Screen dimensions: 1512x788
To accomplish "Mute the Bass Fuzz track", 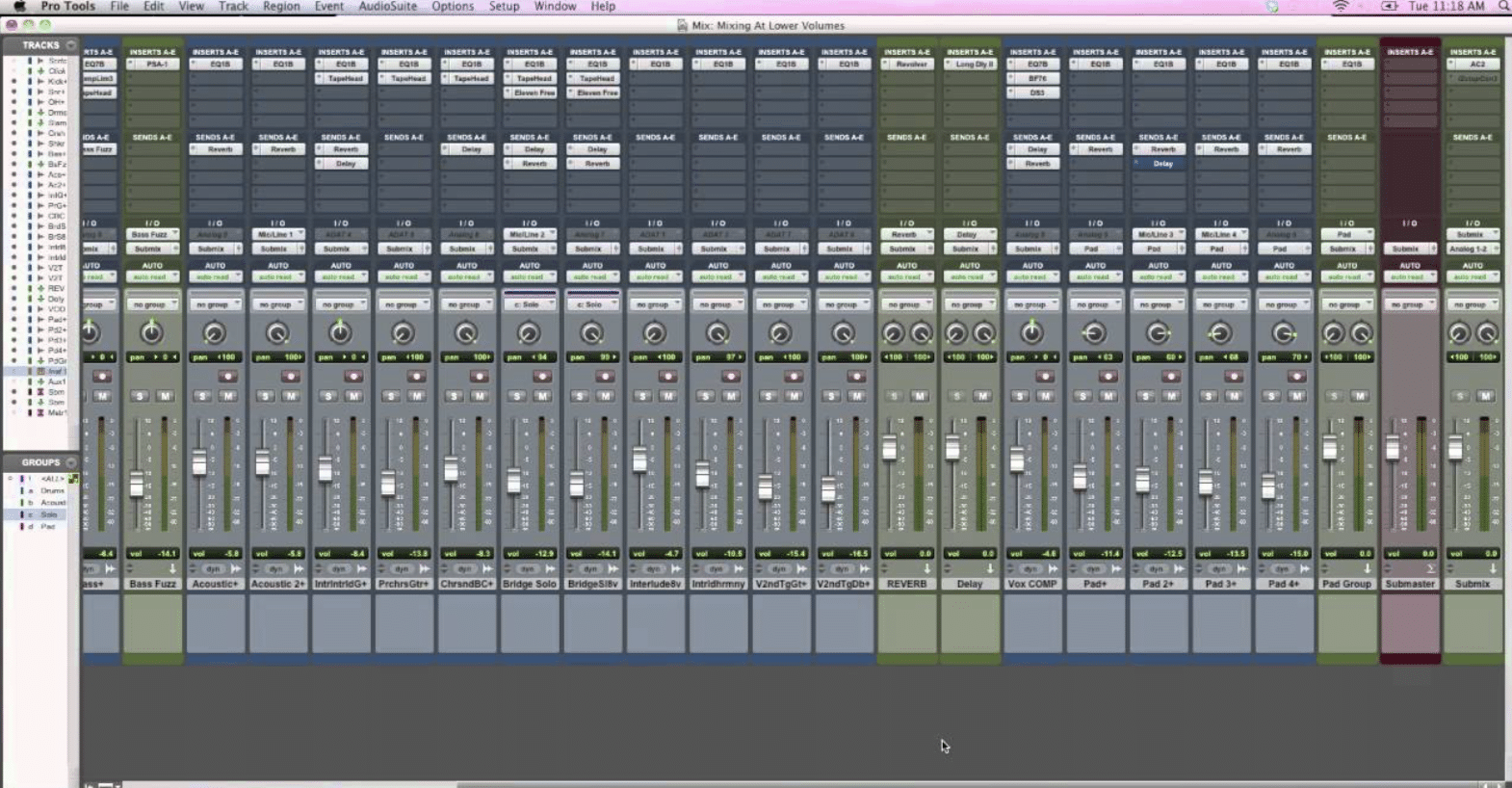I will click(165, 396).
